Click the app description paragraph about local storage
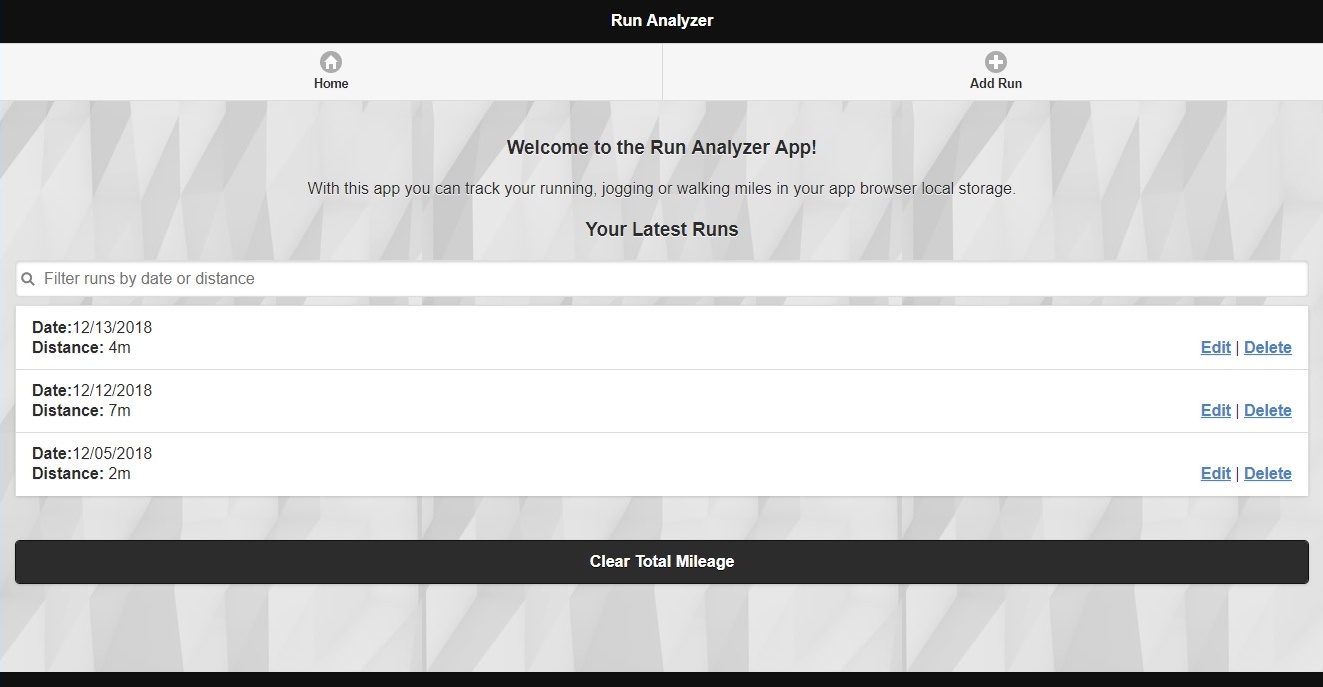 click(661, 189)
